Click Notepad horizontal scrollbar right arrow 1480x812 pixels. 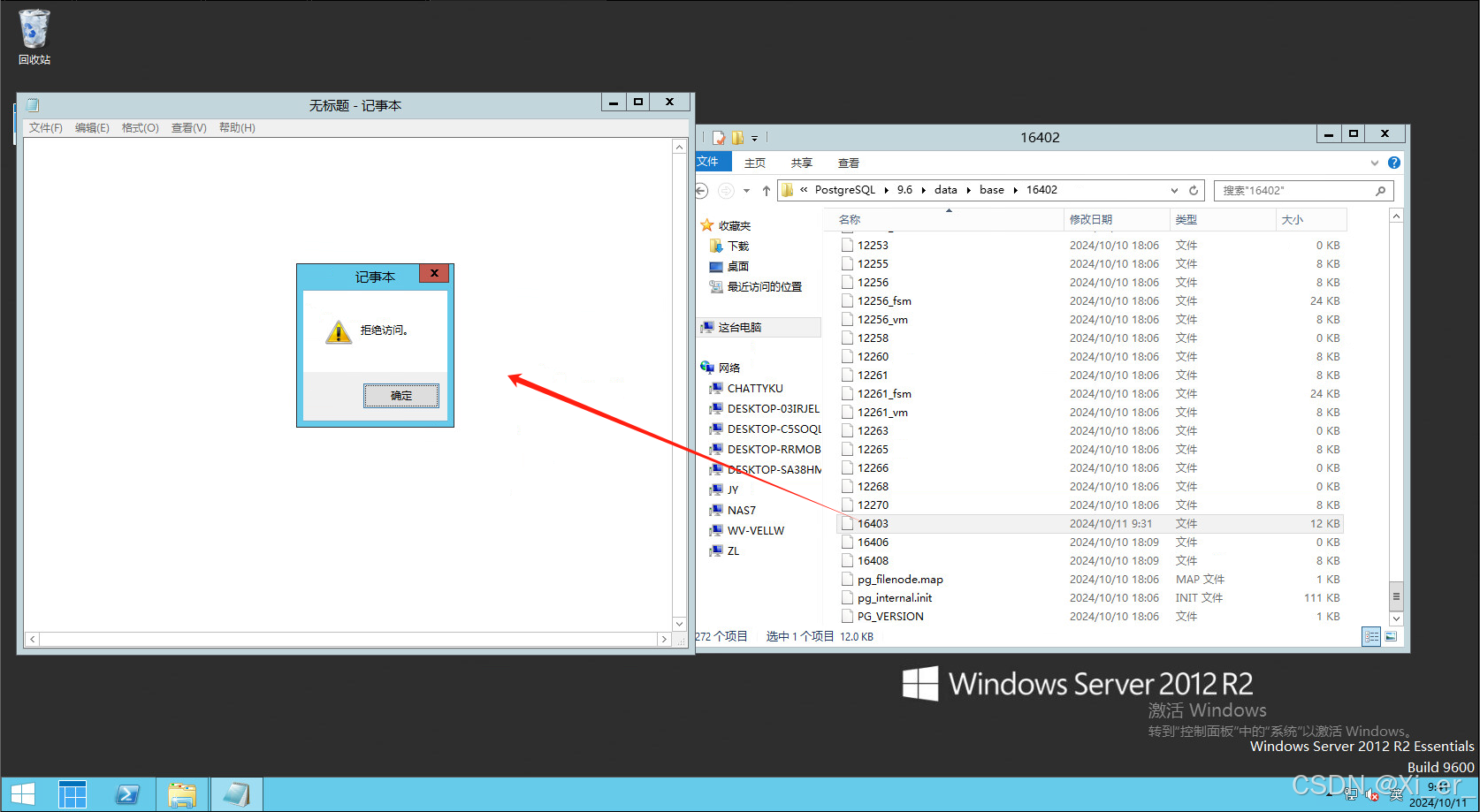tap(664, 639)
